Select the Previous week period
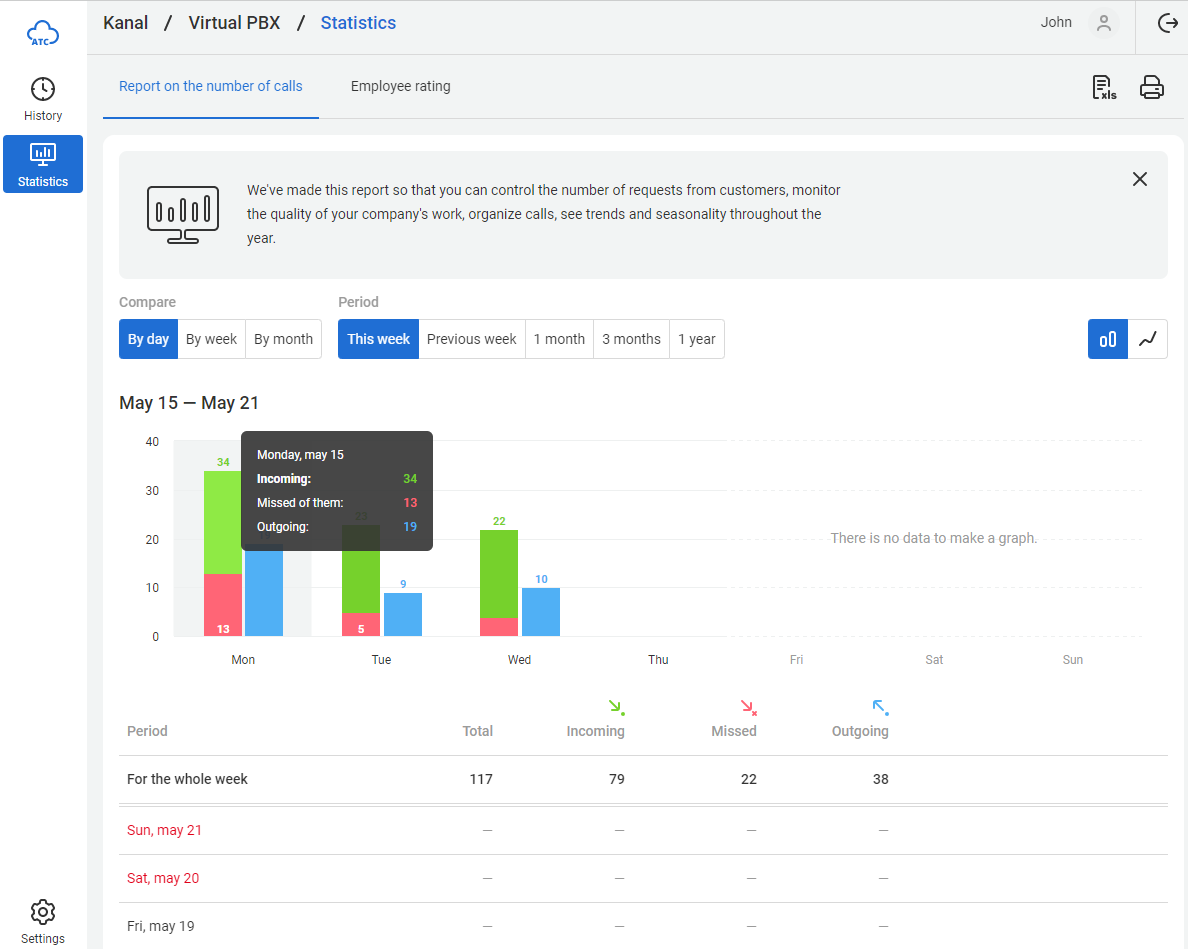 click(471, 339)
